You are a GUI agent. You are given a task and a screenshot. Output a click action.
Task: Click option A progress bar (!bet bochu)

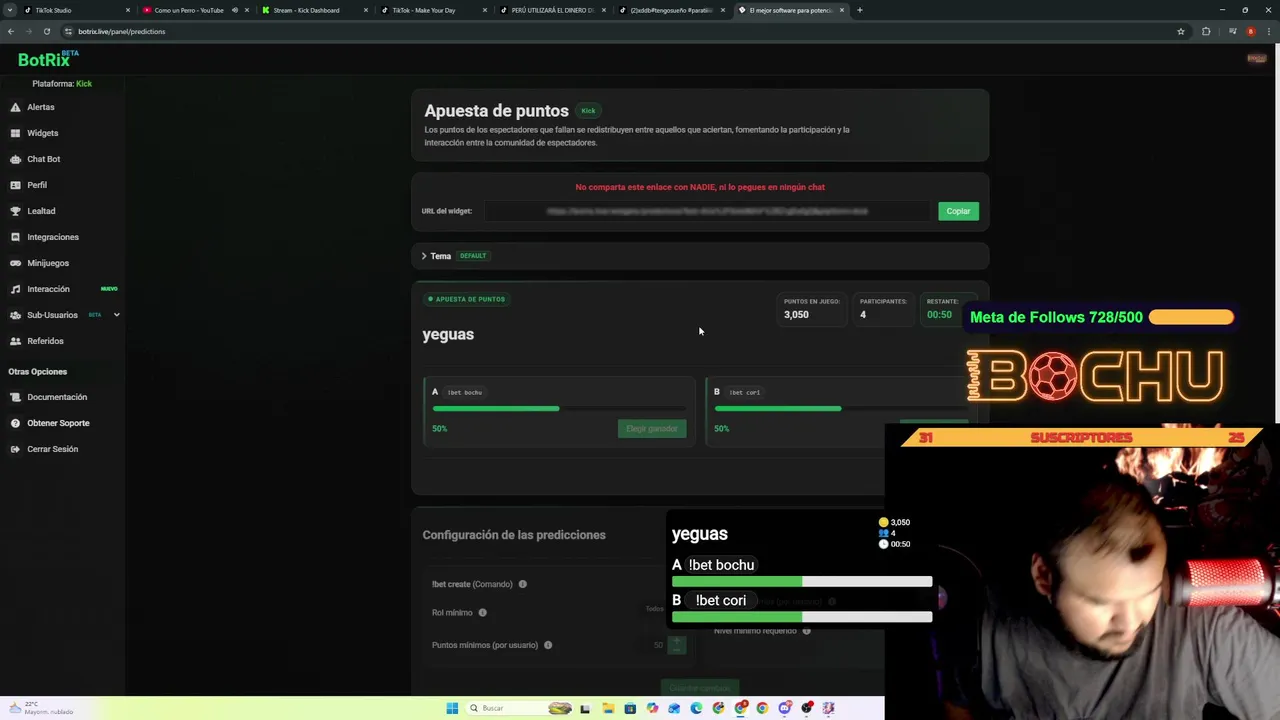click(x=559, y=408)
